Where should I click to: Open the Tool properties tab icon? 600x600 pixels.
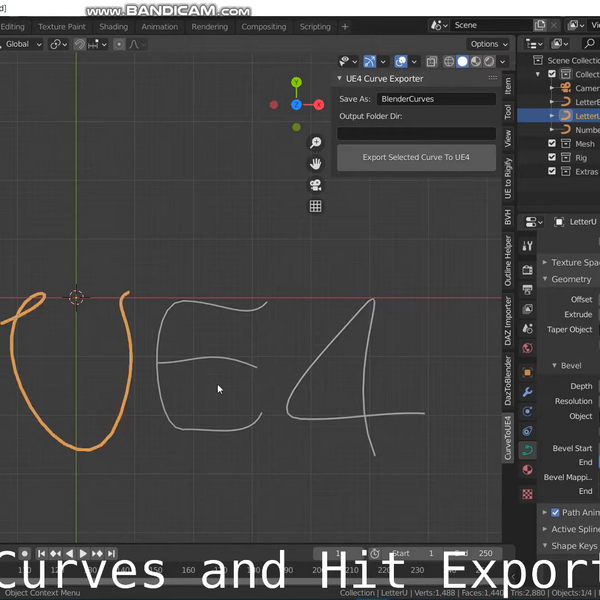click(x=527, y=246)
